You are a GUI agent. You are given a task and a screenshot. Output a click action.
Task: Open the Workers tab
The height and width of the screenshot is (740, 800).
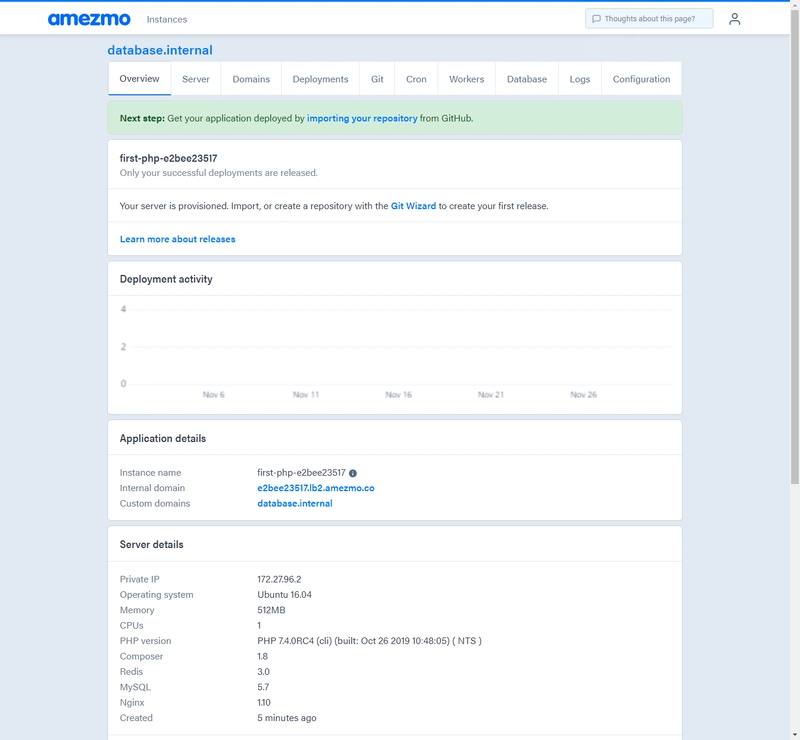pos(466,79)
